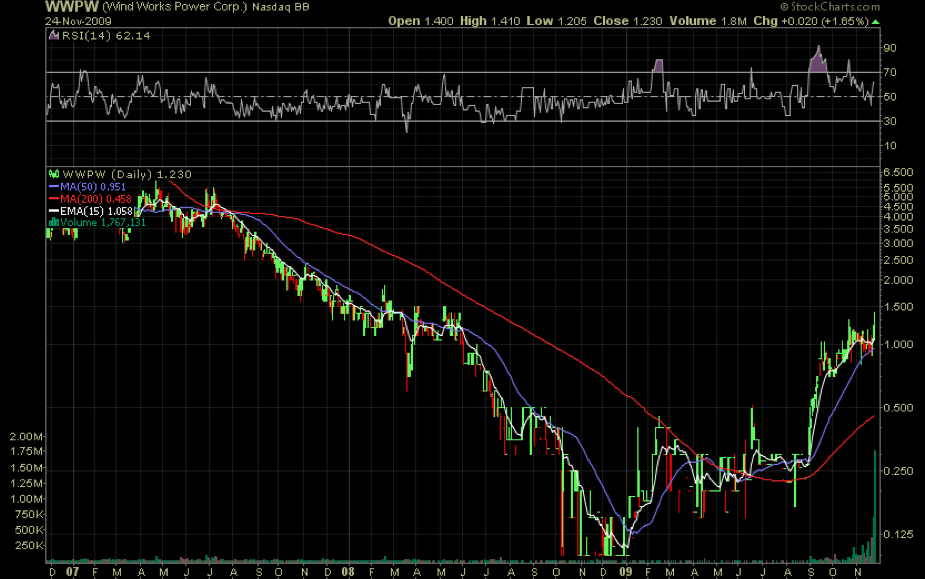Click the High 1.410 value
The width and height of the screenshot is (925, 579).
point(490,21)
